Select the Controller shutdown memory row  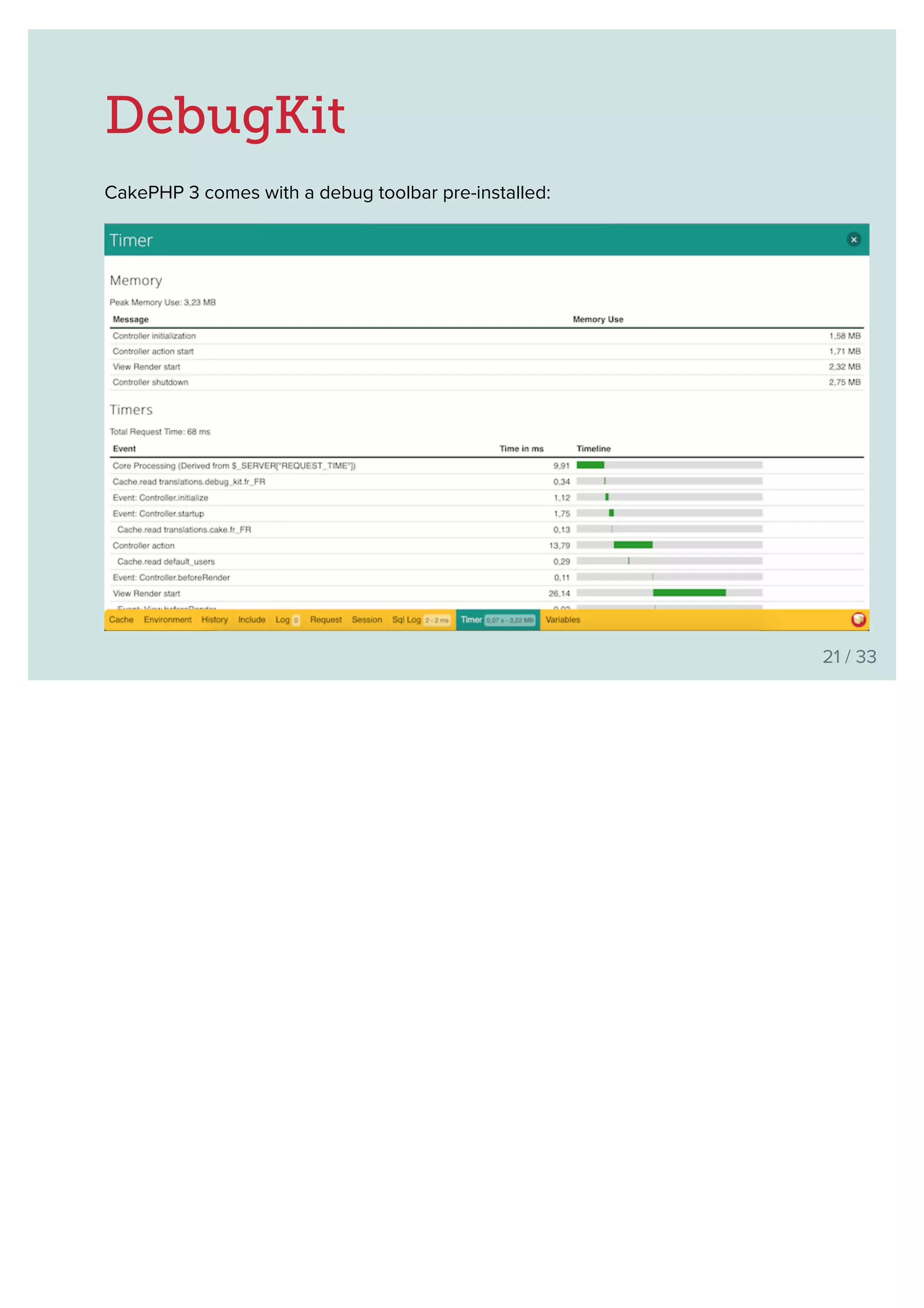click(150, 382)
